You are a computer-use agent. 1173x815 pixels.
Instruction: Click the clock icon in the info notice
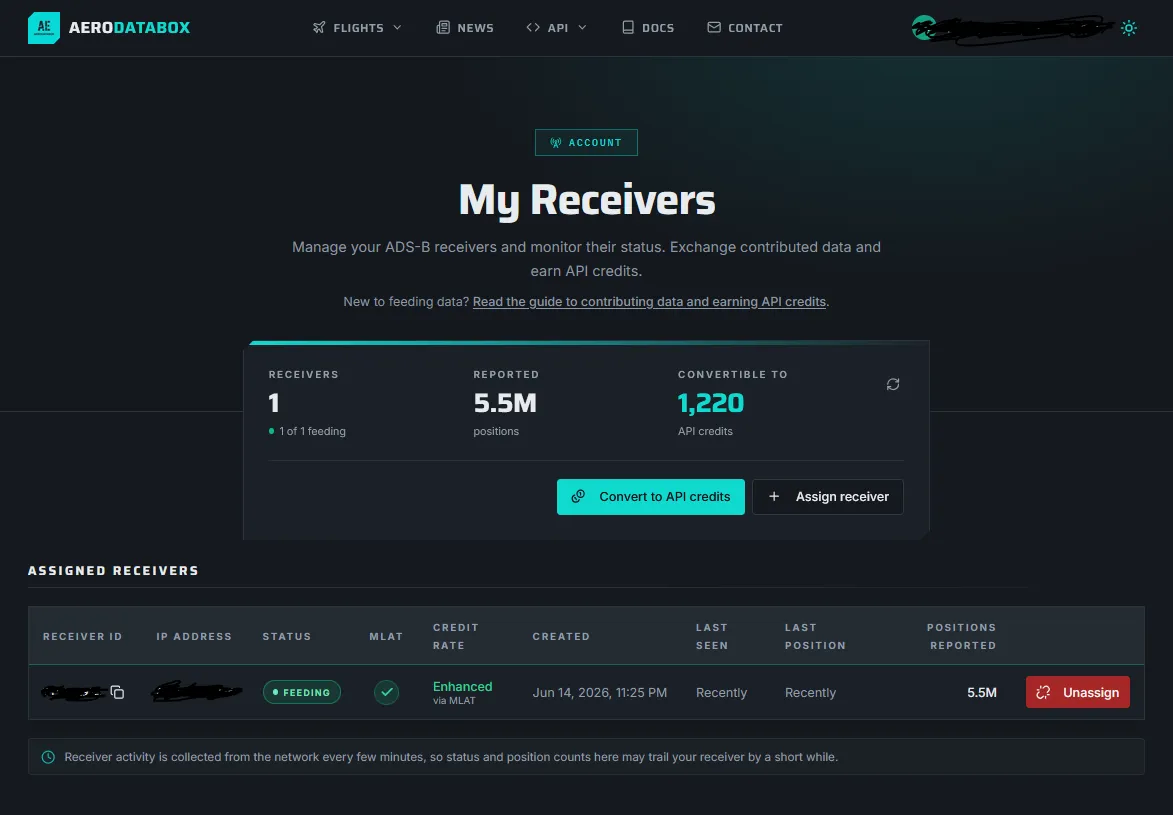[48, 757]
